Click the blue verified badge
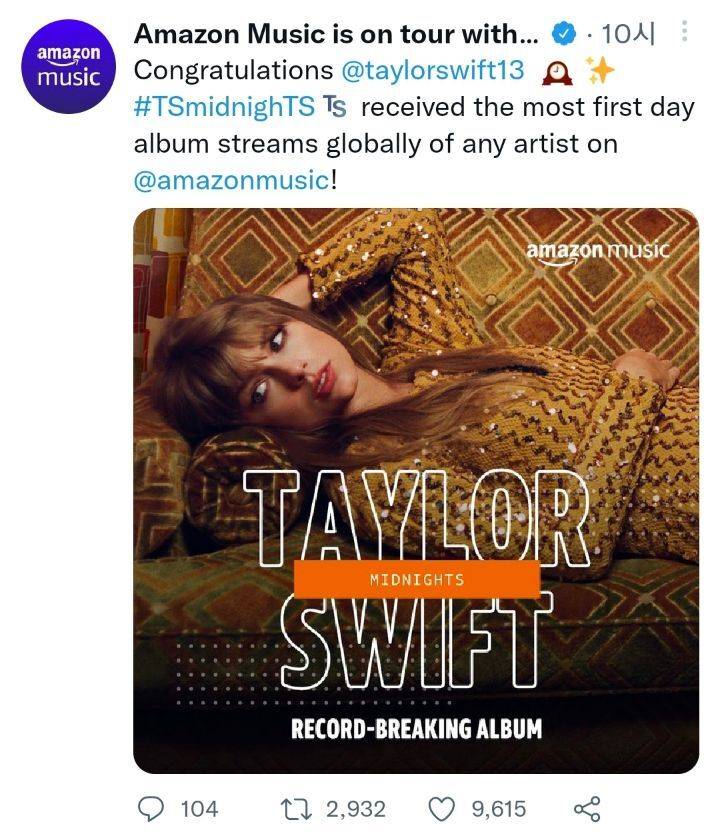This screenshot has height=836, width=720. coord(564,34)
